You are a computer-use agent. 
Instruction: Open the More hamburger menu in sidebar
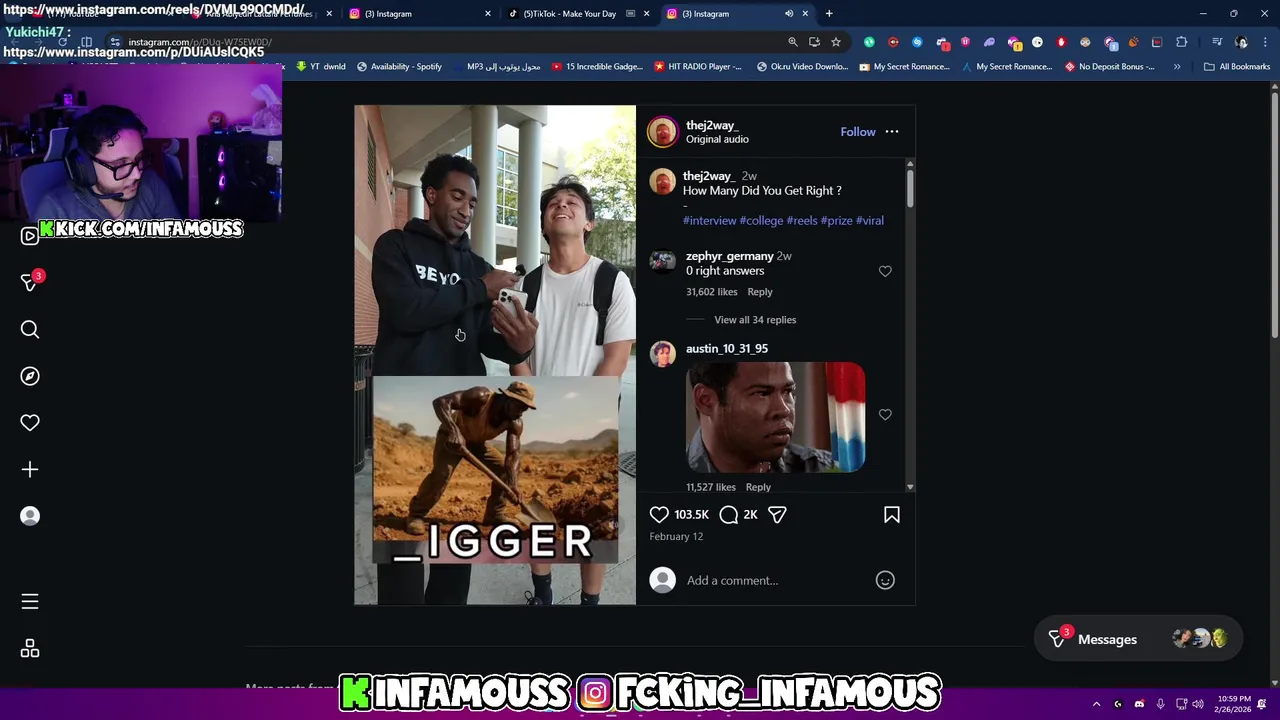coord(30,601)
